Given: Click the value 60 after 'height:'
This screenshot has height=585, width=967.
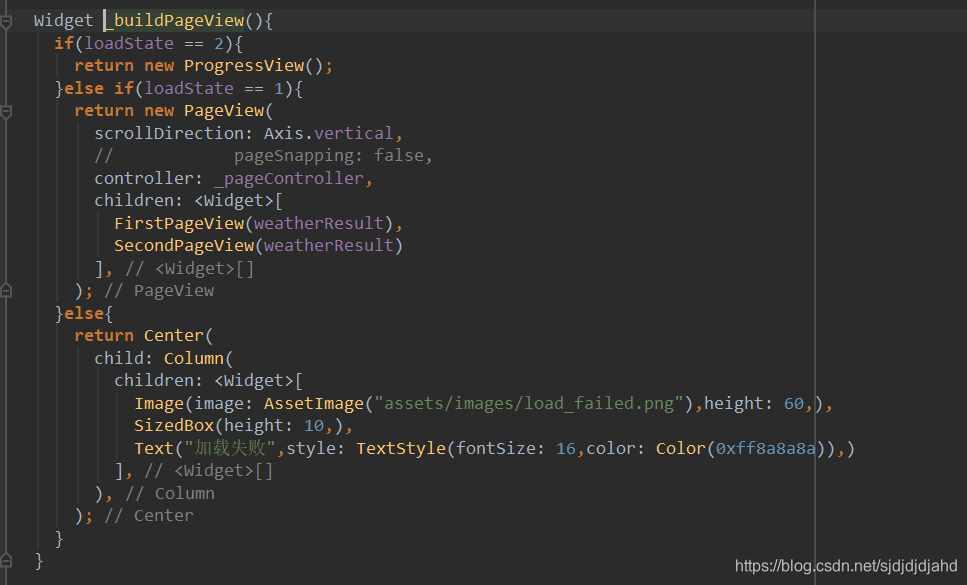Looking at the screenshot, I should click(x=794, y=404).
